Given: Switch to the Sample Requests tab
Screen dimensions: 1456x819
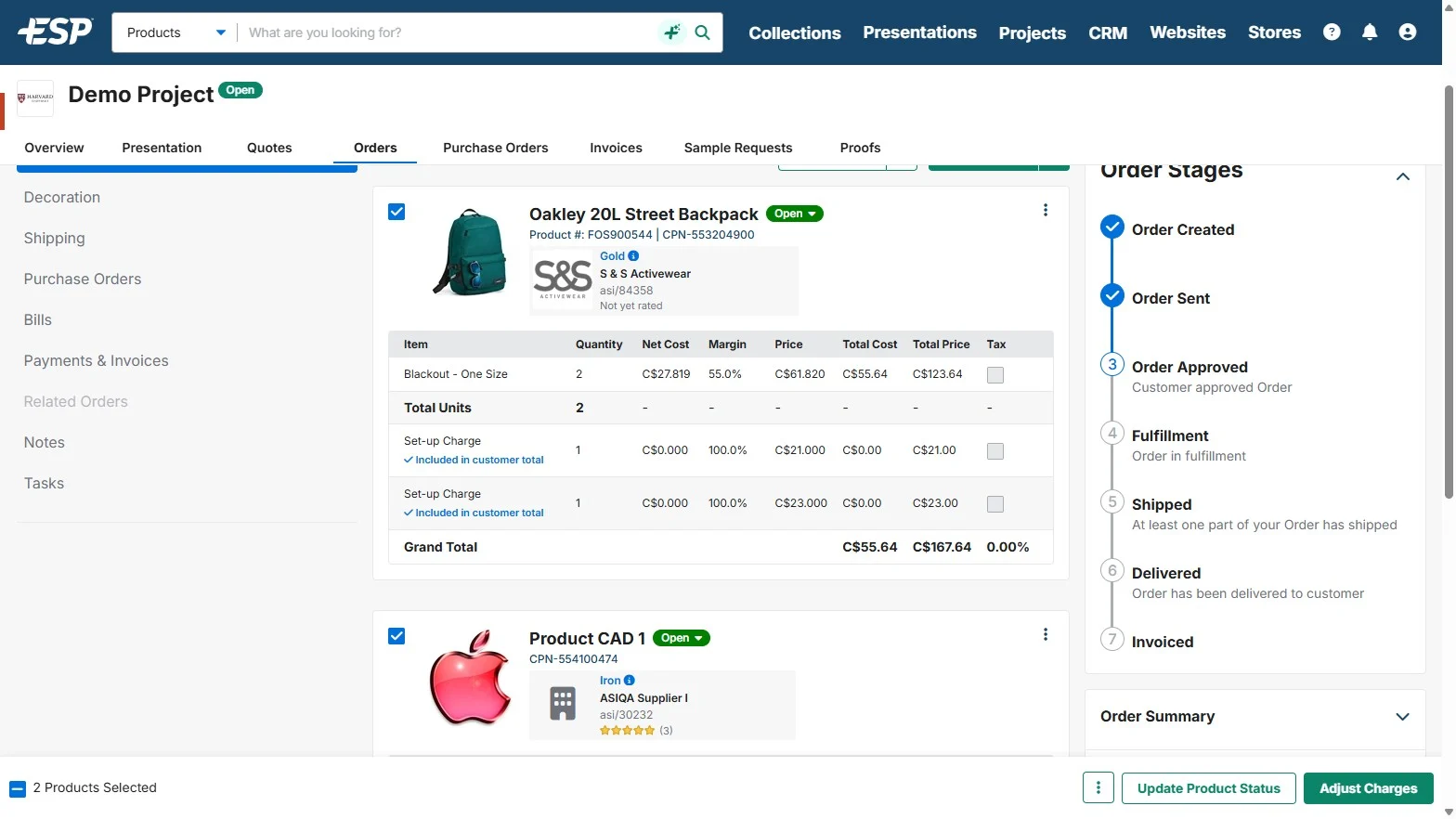Looking at the screenshot, I should (x=738, y=148).
